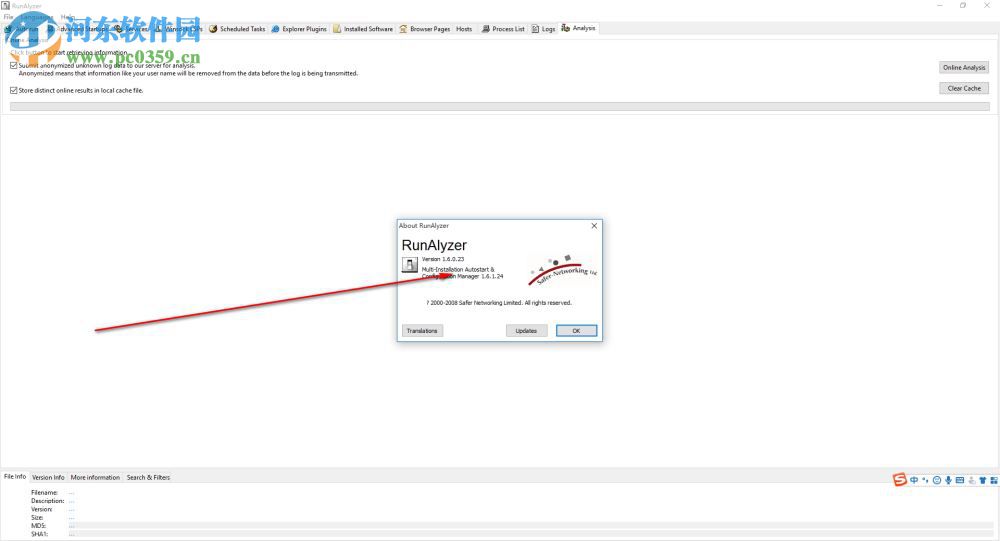Switch to the Services tab
The height and width of the screenshot is (541, 1000).
(132, 29)
